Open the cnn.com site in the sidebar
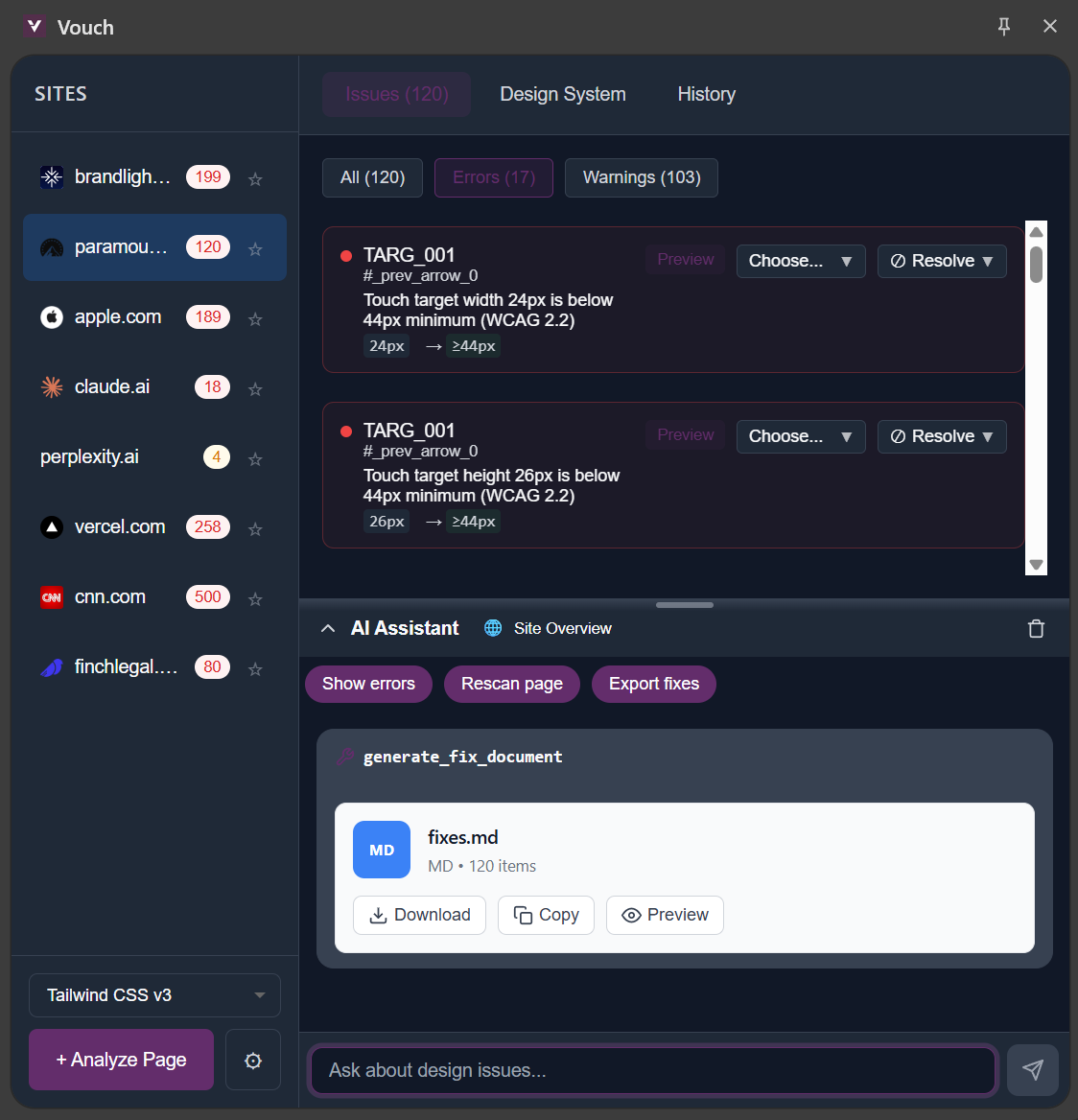The height and width of the screenshot is (1120, 1078). (x=109, y=596)
